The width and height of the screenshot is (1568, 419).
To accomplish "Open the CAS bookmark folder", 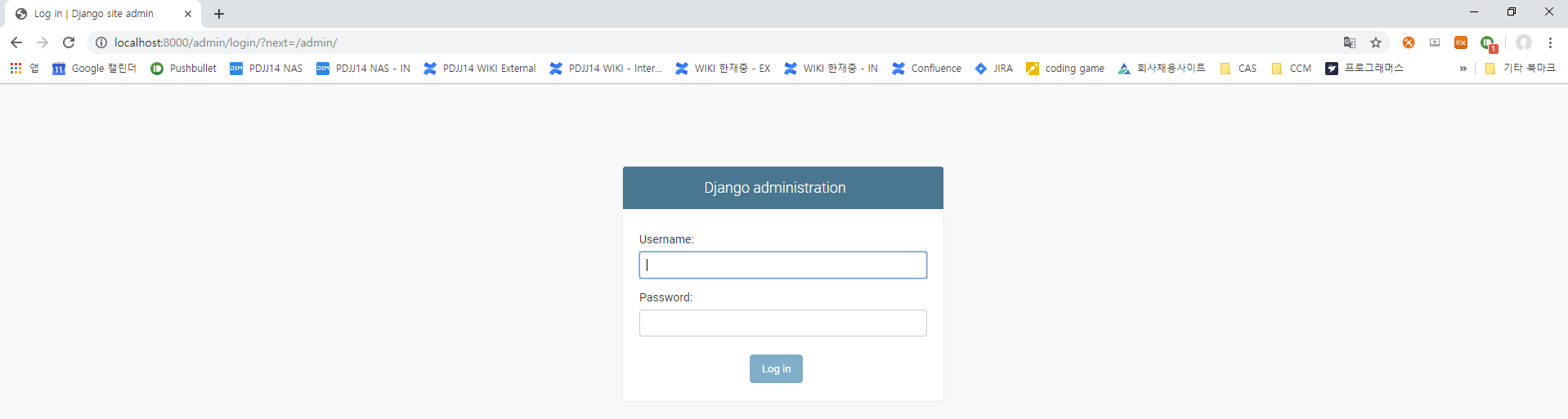I will click(x=1238, y=69).
